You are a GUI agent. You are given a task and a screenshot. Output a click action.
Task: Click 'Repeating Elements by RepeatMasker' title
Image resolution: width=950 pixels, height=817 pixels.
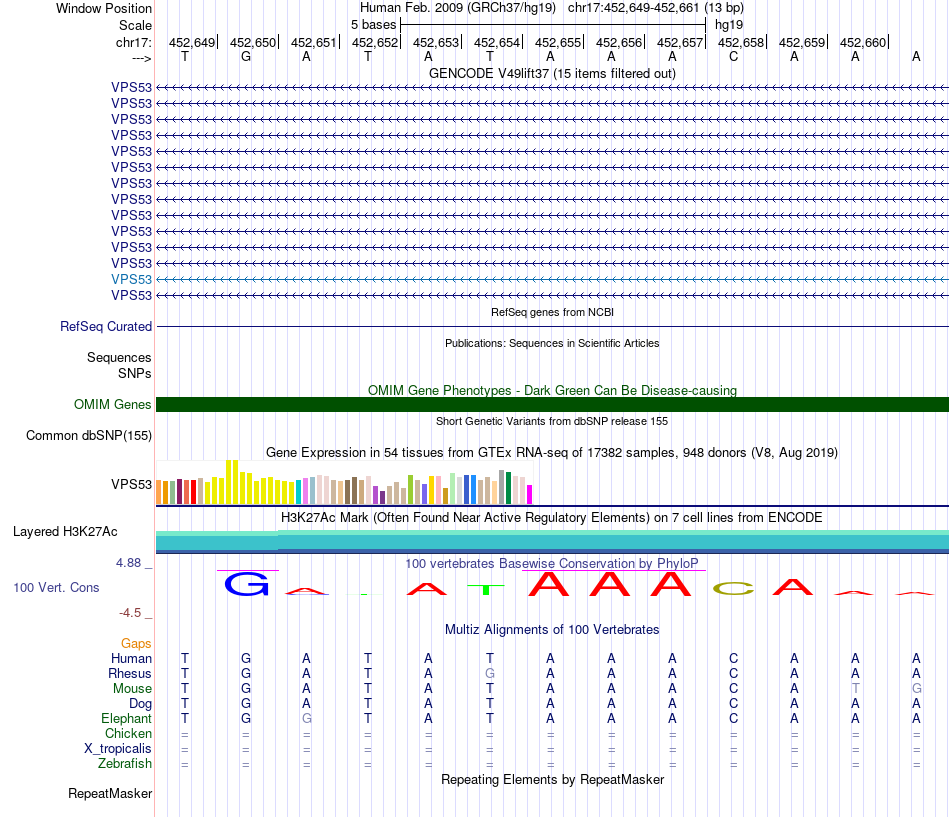(552, 779)
